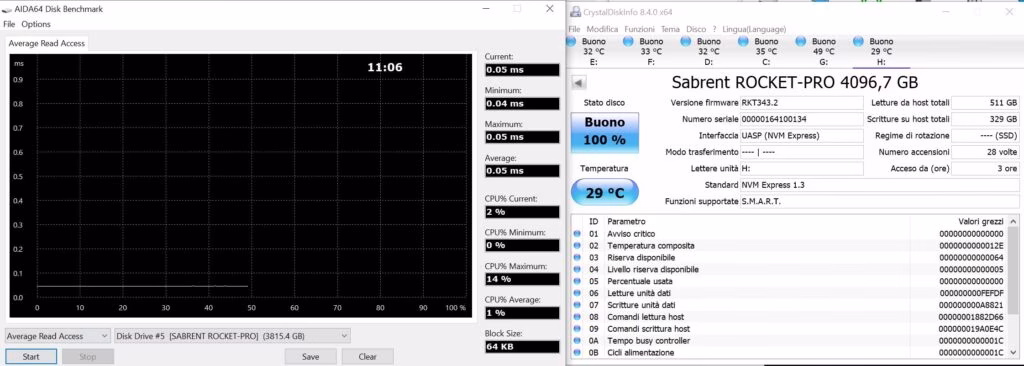Click the previous disk arrow button
This screenshot has width=1024, height=366.
pyautogui.click(x=579, y=83)
